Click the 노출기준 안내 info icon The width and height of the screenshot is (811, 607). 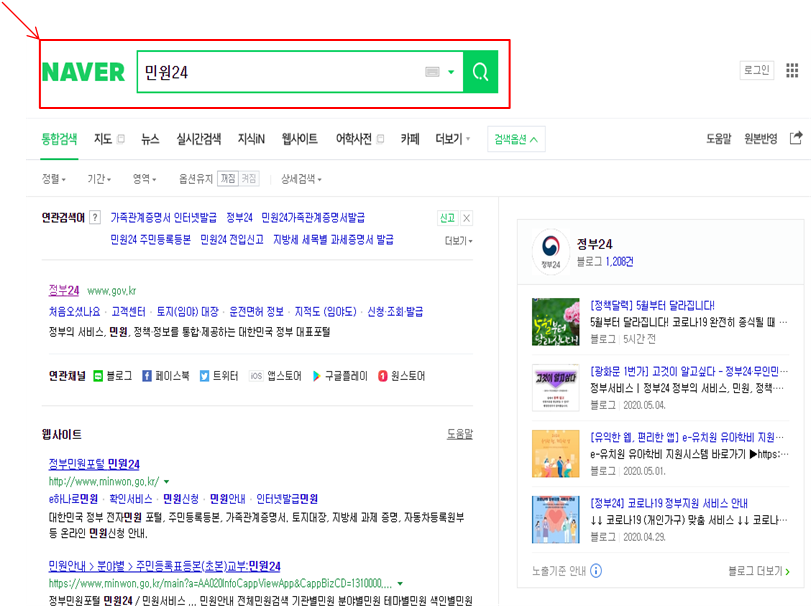(x=596, y=571)
